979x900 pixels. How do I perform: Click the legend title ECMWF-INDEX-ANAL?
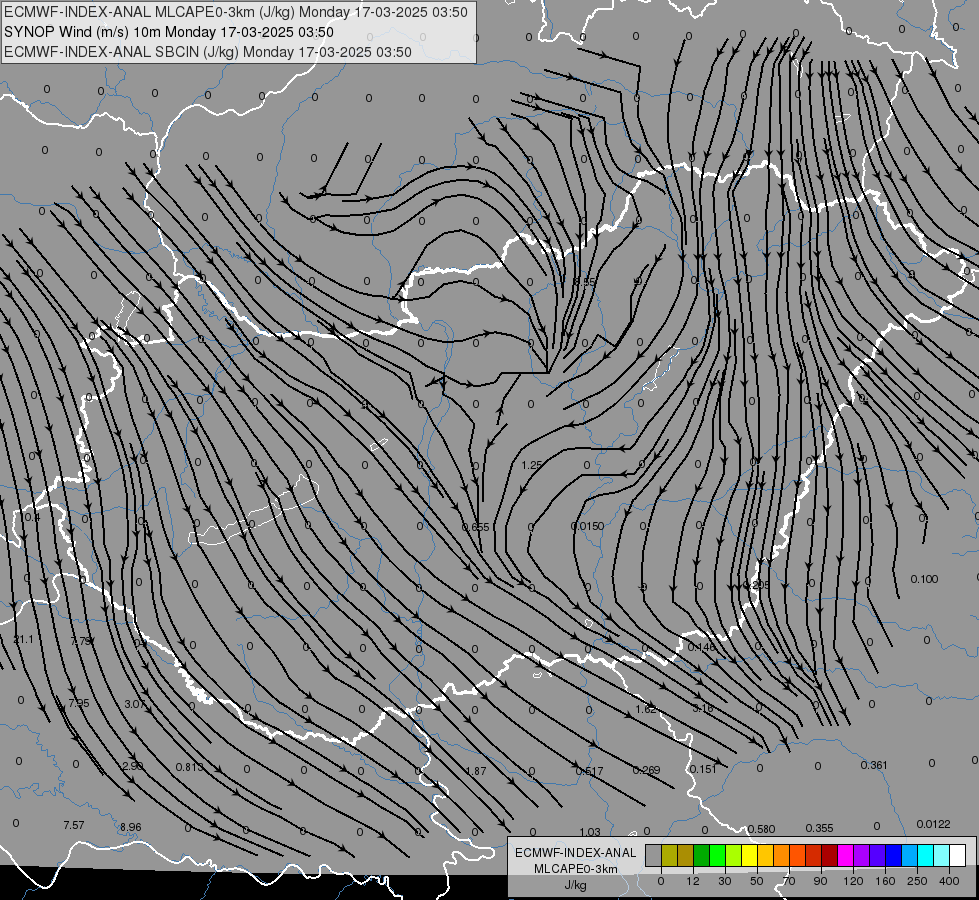point(575,853)
